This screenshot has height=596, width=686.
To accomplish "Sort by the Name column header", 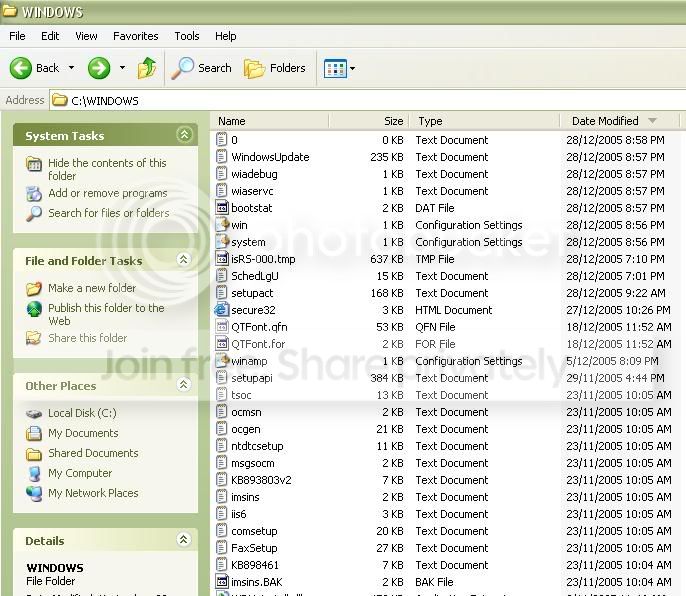I will (269, 121).
